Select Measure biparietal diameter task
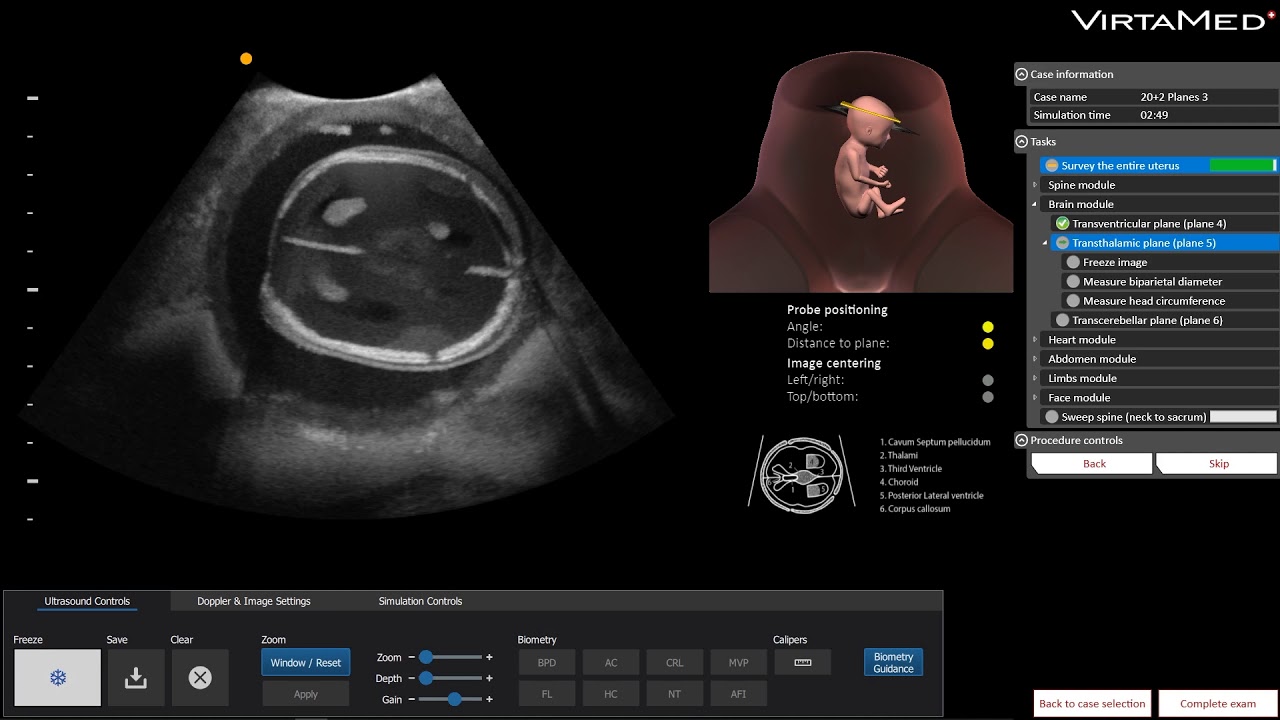The image size is (1280, 720). tap(1152, 282)
